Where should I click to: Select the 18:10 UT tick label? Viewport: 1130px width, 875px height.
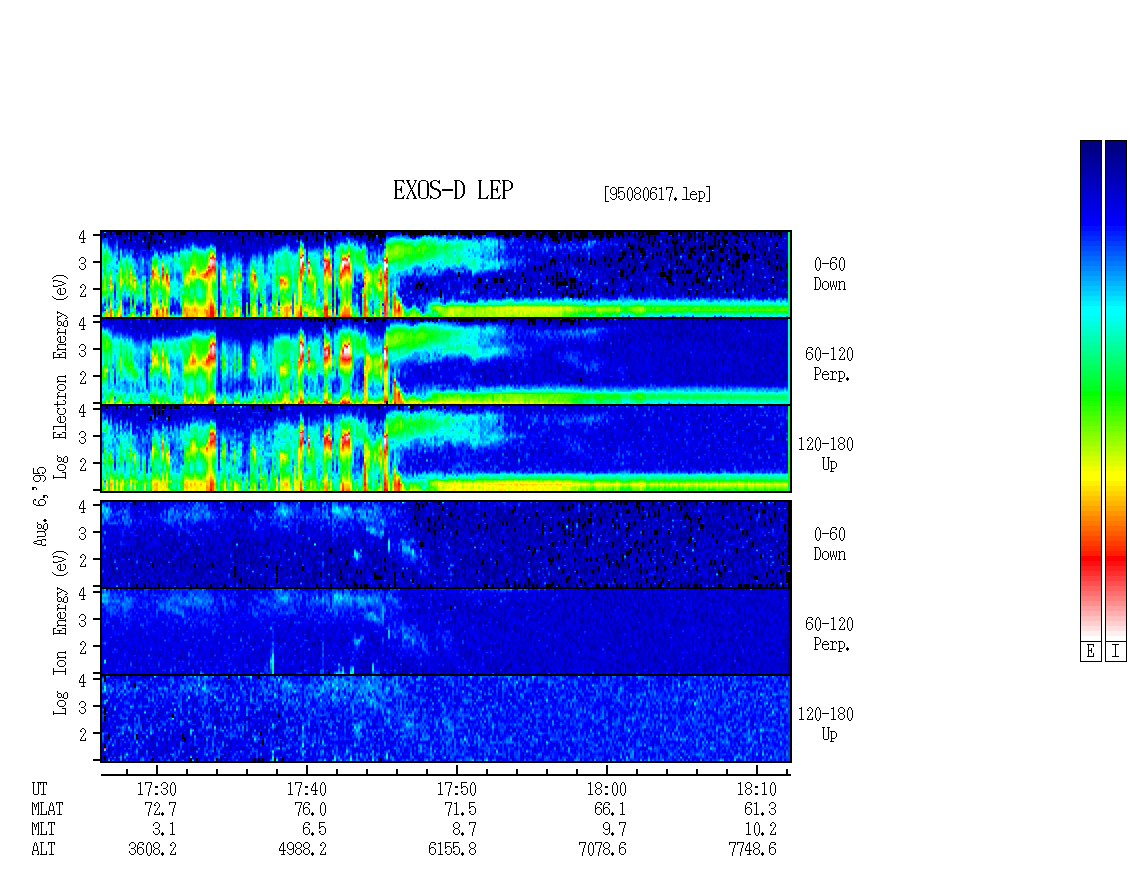tap(757, 789)
